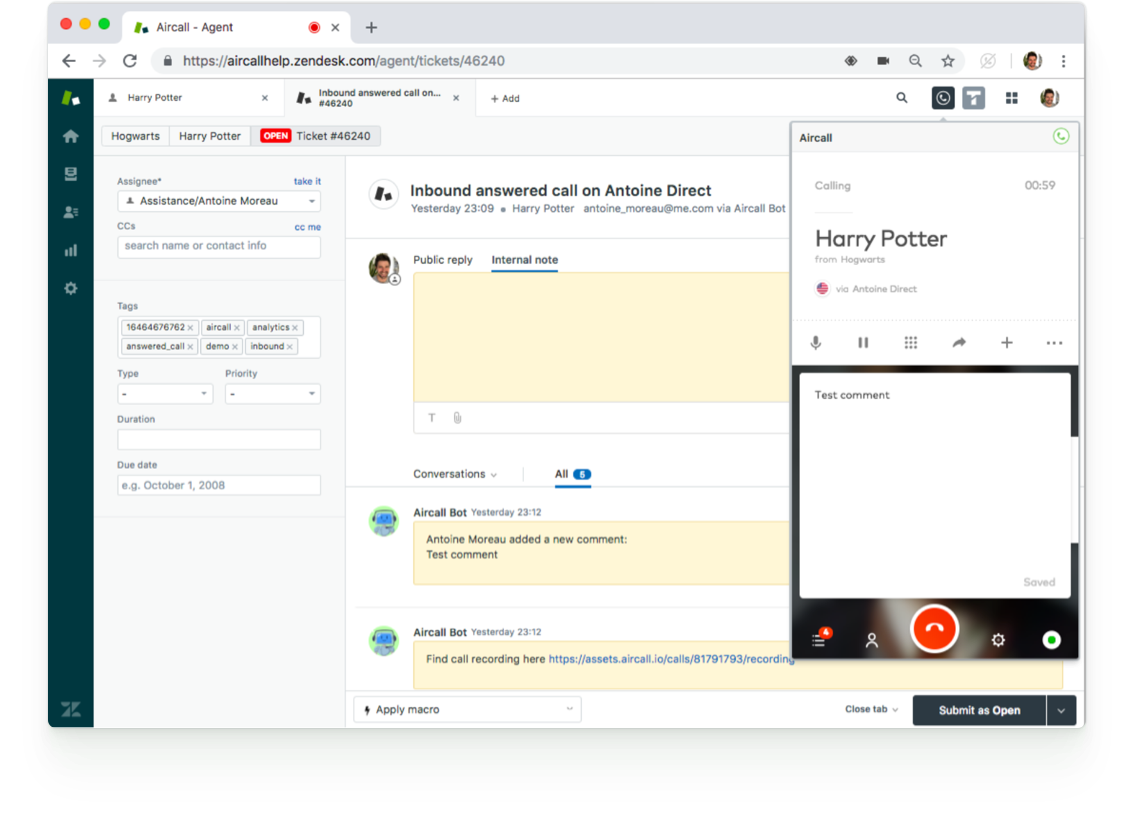
Task: Click the Aircall call notes text area
Action: coord(934,485)
